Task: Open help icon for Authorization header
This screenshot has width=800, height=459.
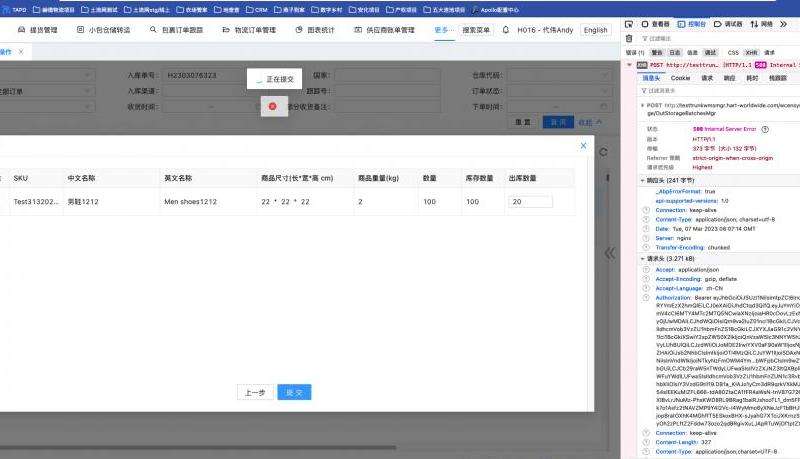Action: pos(646,298)
